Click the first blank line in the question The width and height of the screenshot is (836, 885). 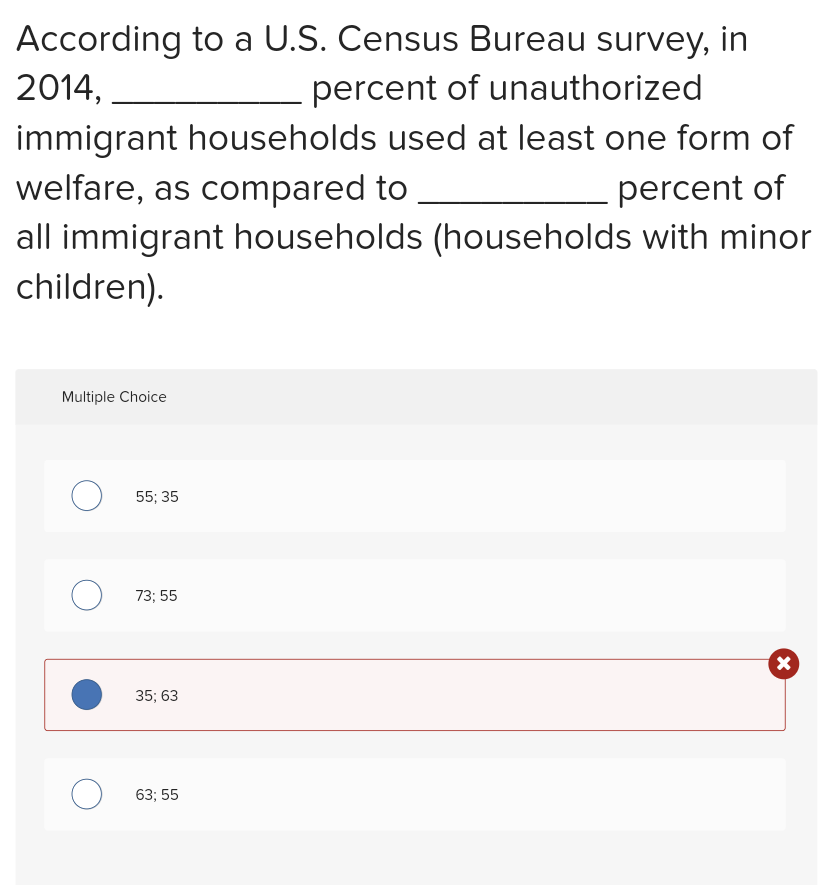click(x=207, y=96)
